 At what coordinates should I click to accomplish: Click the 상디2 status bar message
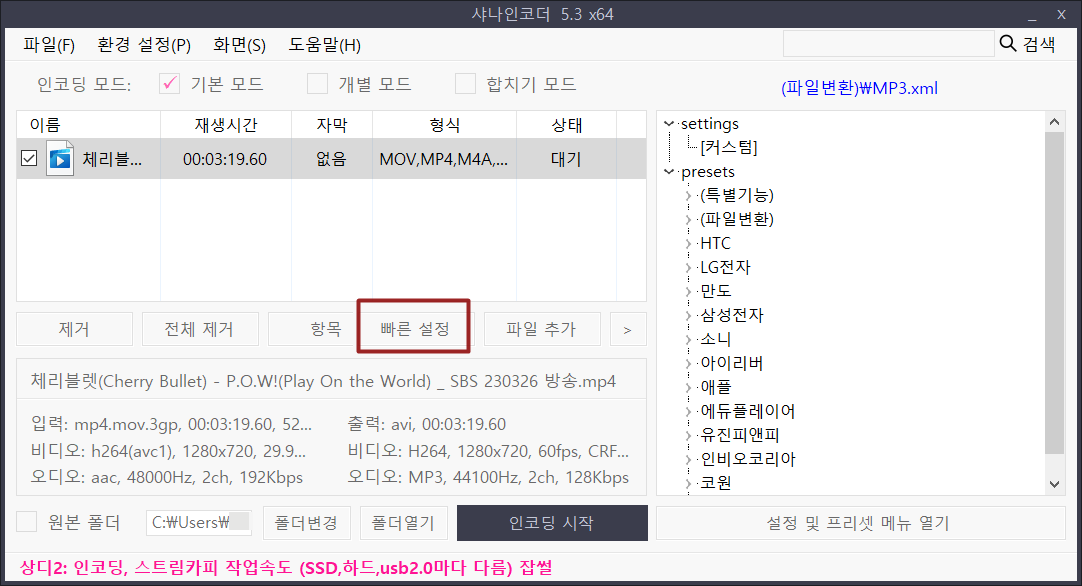[x=286, y=568]
